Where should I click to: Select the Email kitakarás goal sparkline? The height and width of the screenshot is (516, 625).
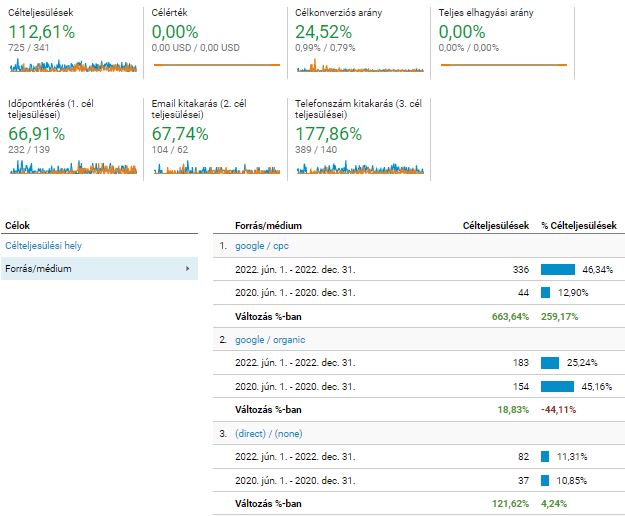[216, 167]
